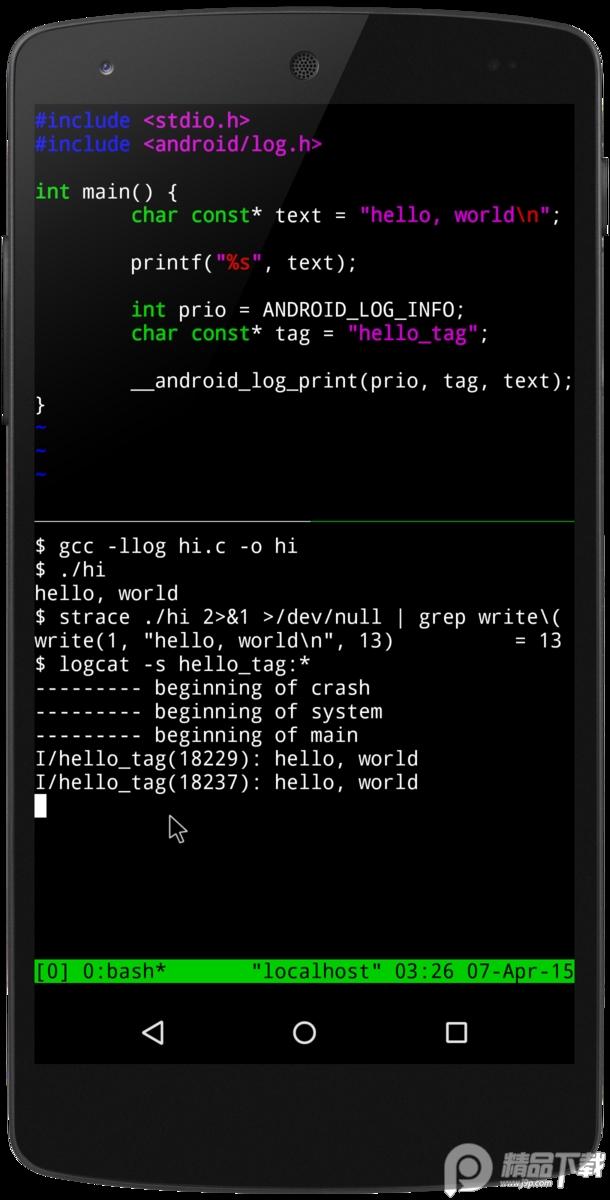Open the Recent apps square button
Screen dimensions: 610x1200
coord(456,1032)
